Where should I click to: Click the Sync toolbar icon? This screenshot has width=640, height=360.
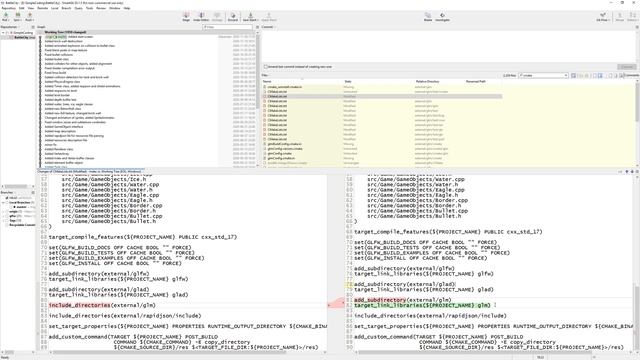[18, 16]
